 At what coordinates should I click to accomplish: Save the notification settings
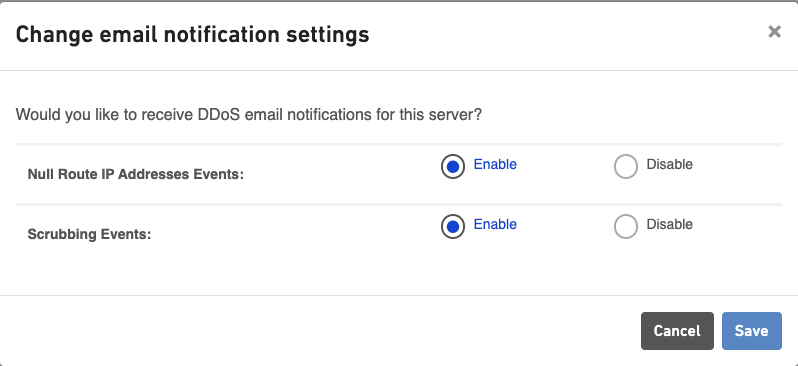(x=751, y=331)
